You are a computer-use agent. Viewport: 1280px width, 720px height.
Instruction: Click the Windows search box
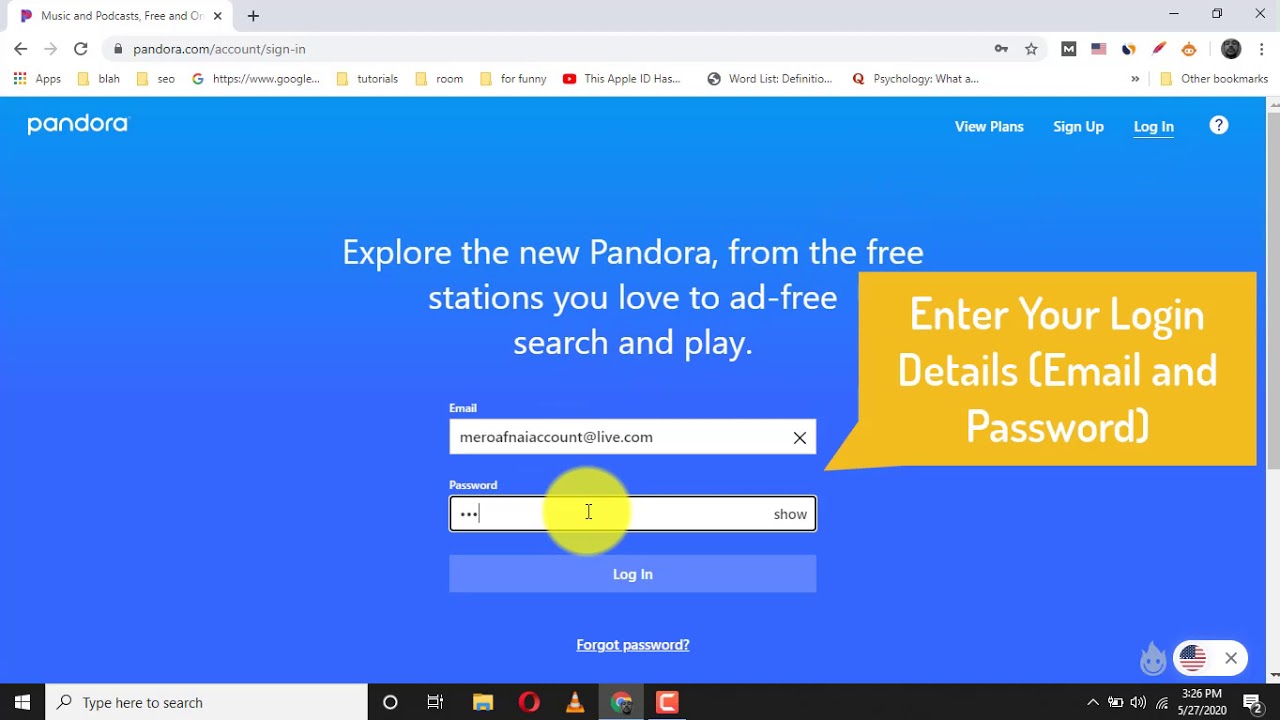pos(207,702)
